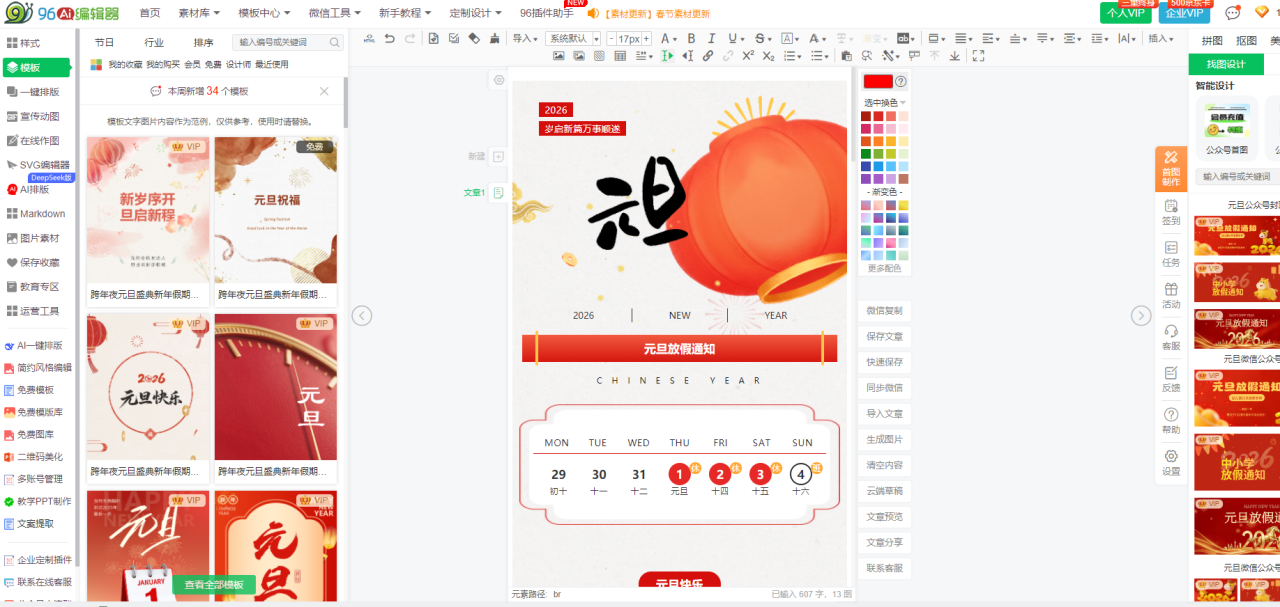Image resolution: width=1280 pixels, height=607 pixels.
Task: Click the undo arrow in the toolbar
Action: 390,39
